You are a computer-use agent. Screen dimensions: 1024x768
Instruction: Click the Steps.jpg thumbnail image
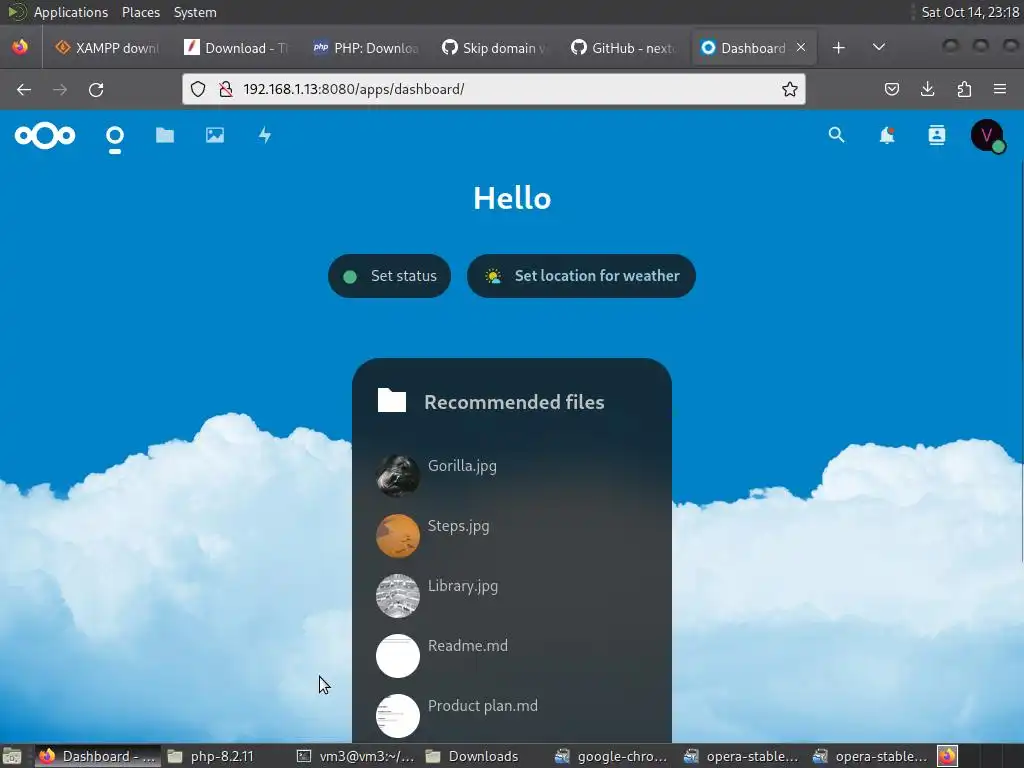(398, 536)
